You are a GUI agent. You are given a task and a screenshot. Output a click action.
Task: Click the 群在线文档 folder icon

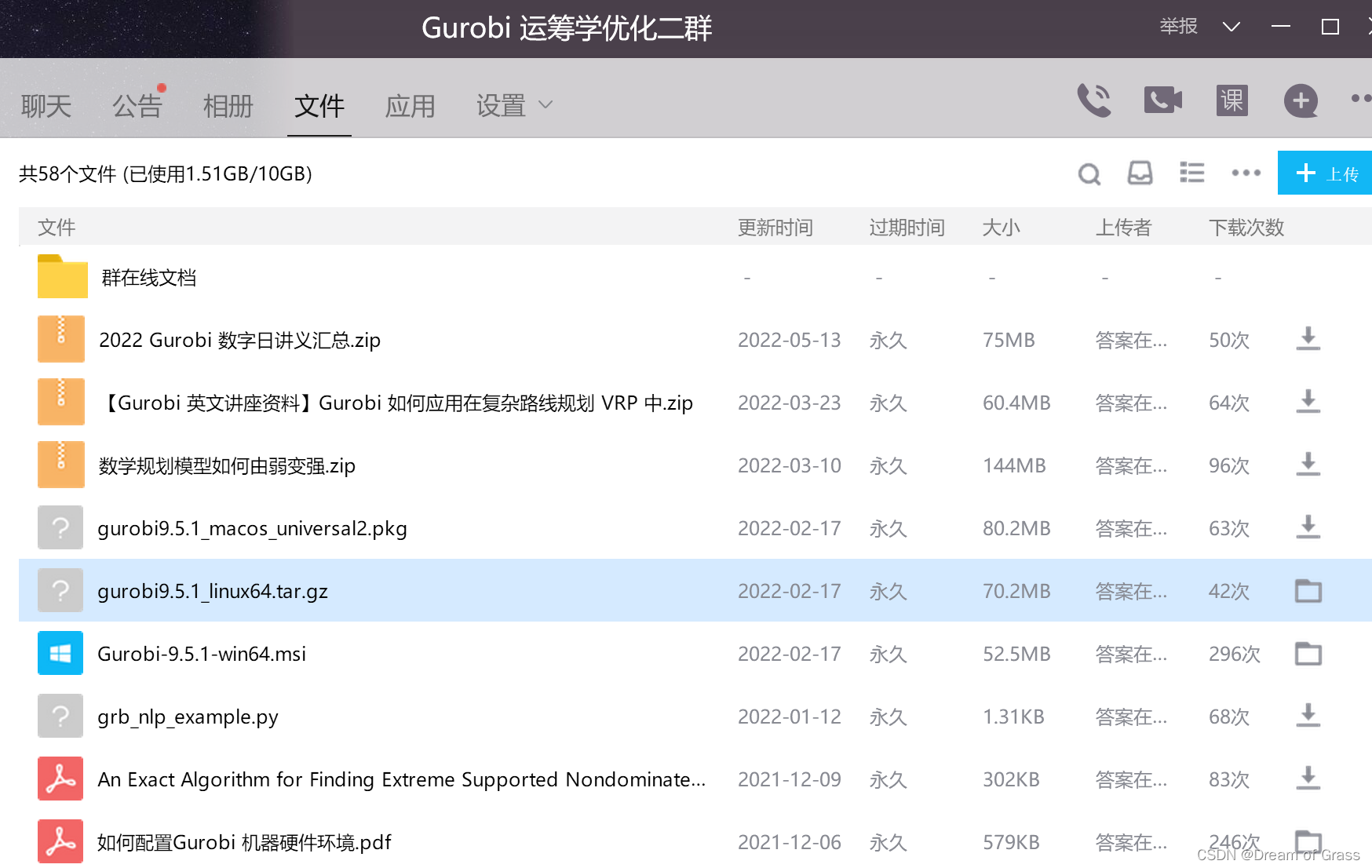tap(62, 276)
